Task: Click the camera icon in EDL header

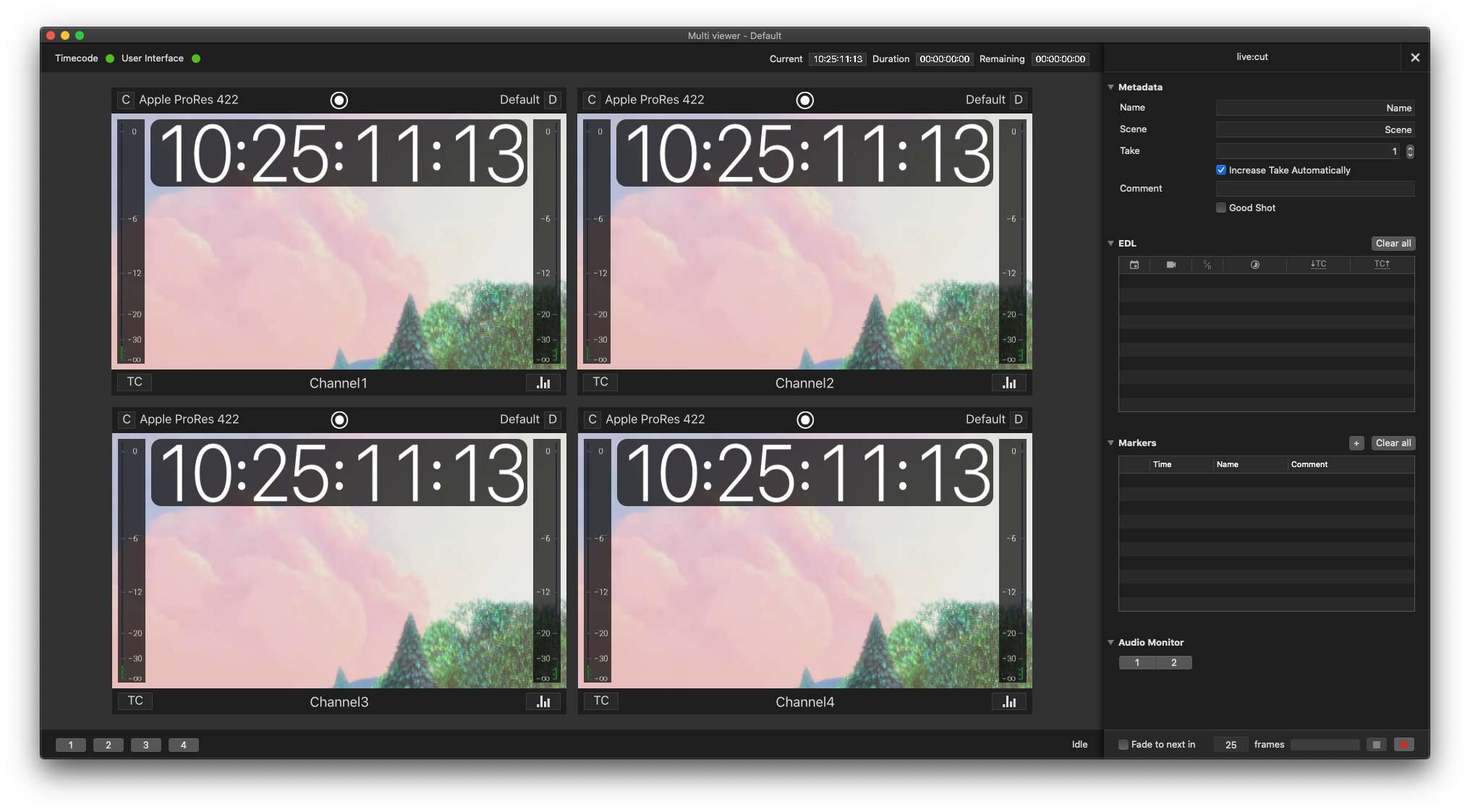Action: pyautogui.click(x=1171, y=265)
